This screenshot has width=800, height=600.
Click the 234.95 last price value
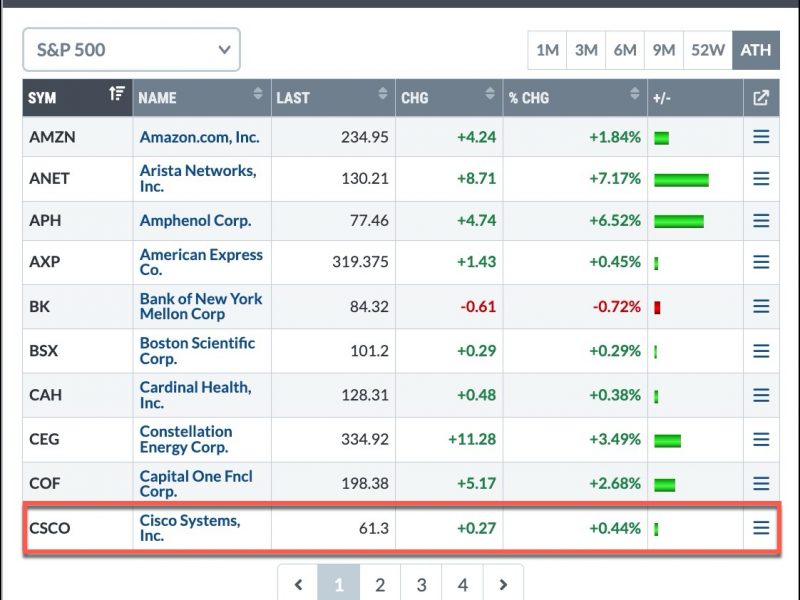[364, 137]
